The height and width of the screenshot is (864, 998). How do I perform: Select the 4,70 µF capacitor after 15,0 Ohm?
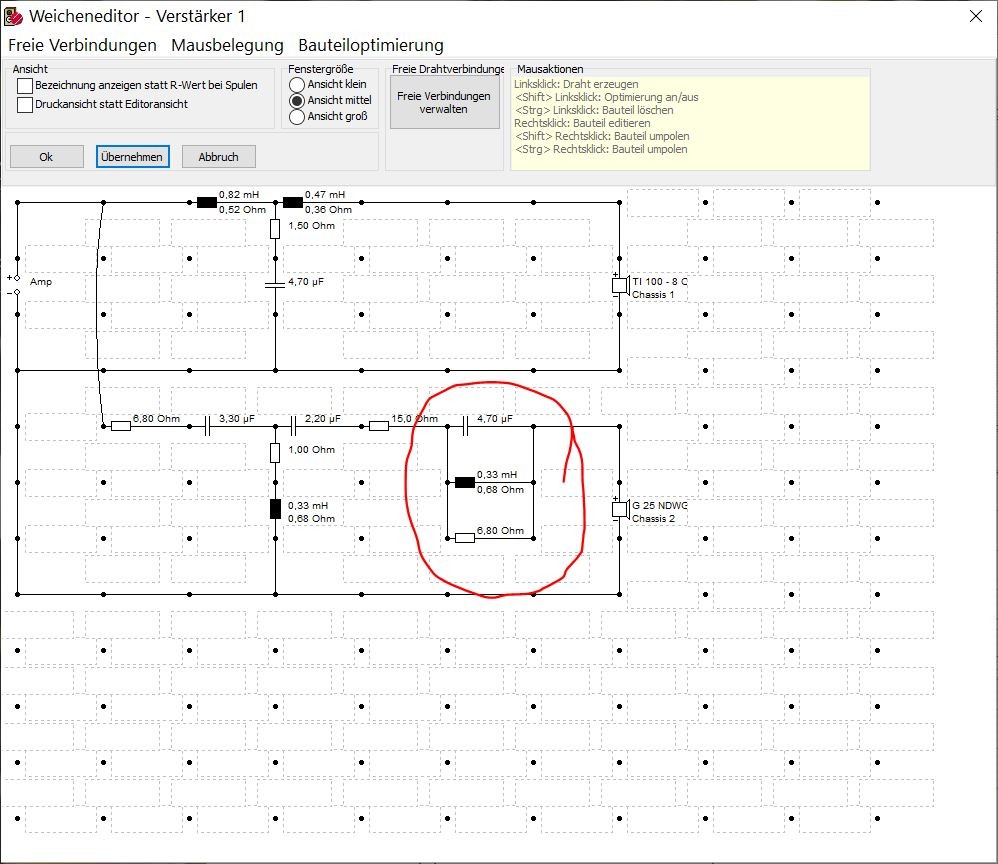click(x=465, y=426)
